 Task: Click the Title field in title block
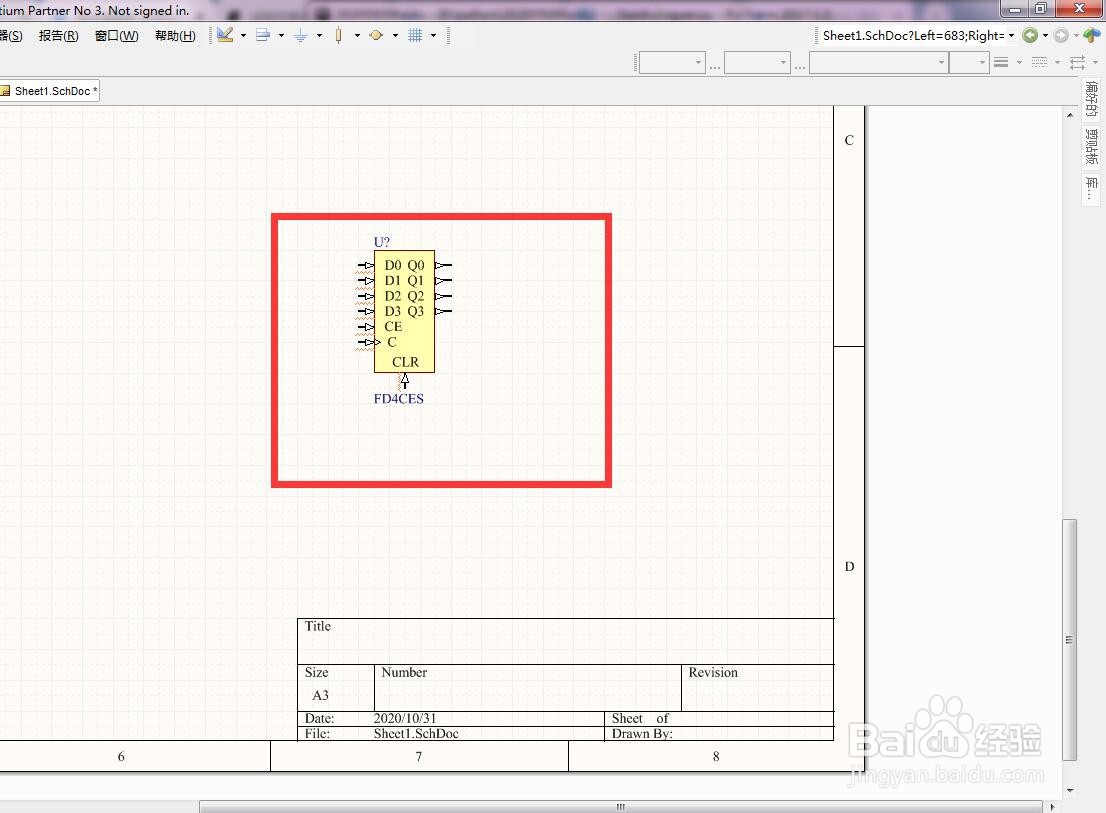[x=317, y=626]
